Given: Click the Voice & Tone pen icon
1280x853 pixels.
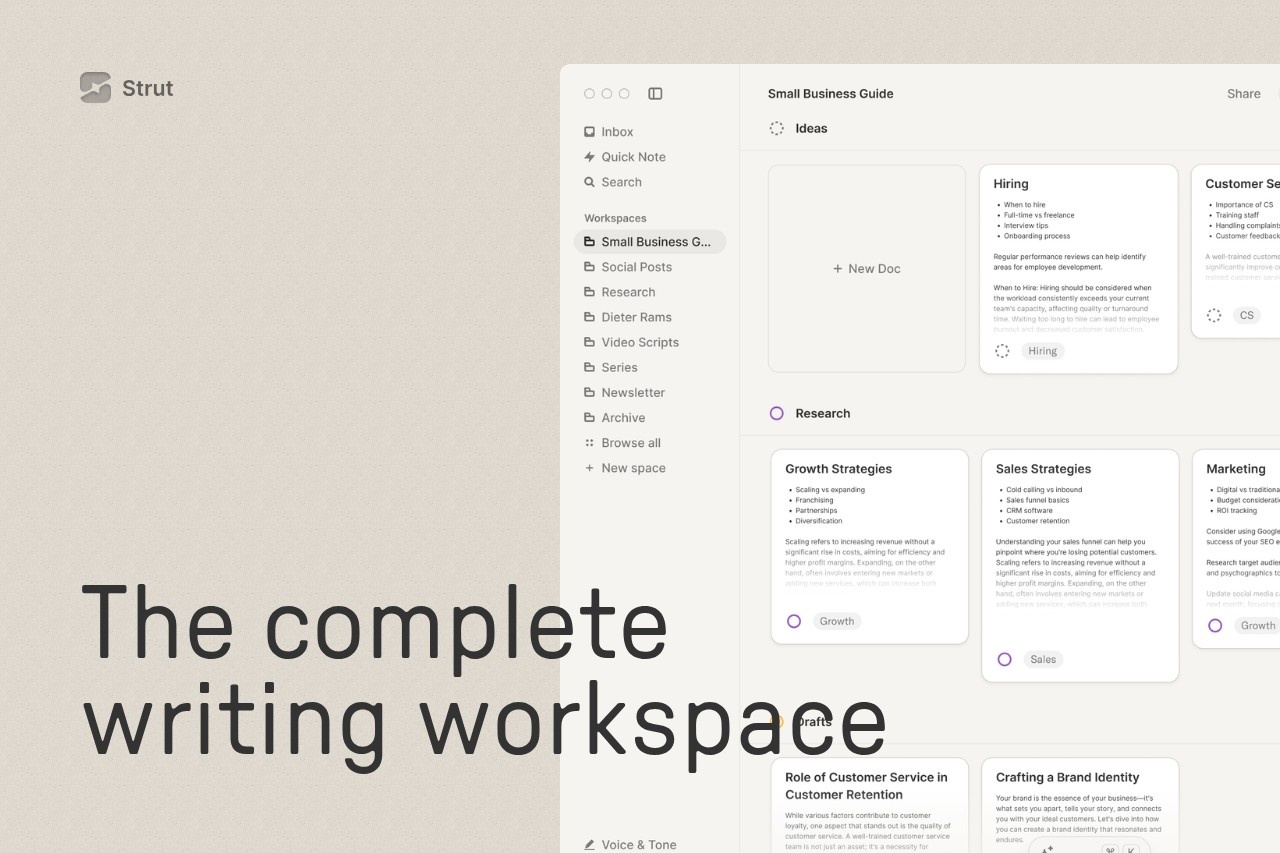Looking at the screenshot, I should [589, 844].
